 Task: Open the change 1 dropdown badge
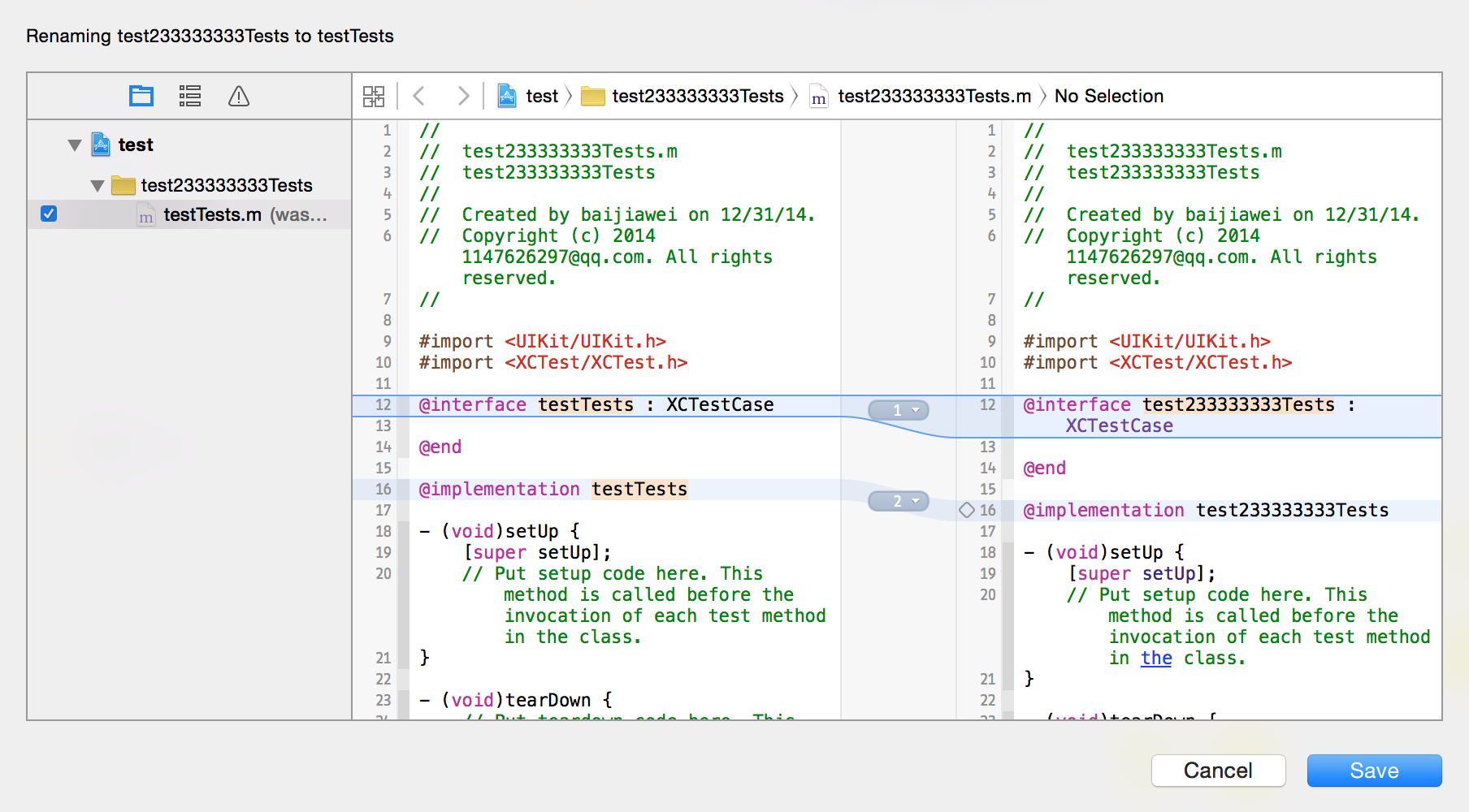[x=899, y=410]
